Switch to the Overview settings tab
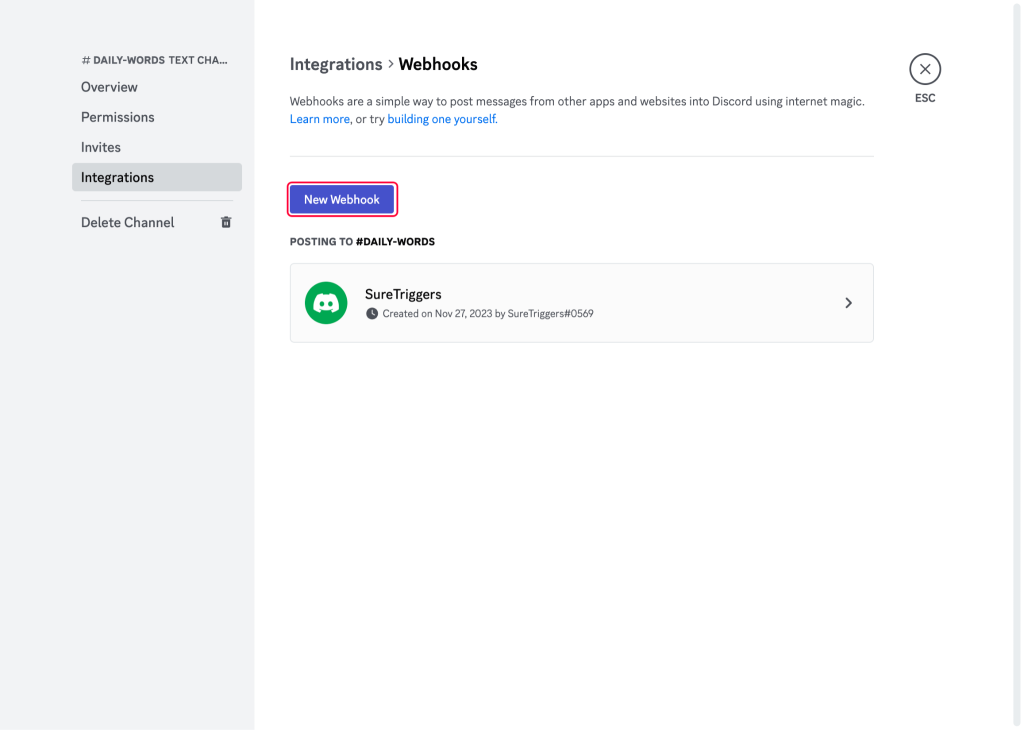This screenshot has height=730, width=1024. [109, 87]
